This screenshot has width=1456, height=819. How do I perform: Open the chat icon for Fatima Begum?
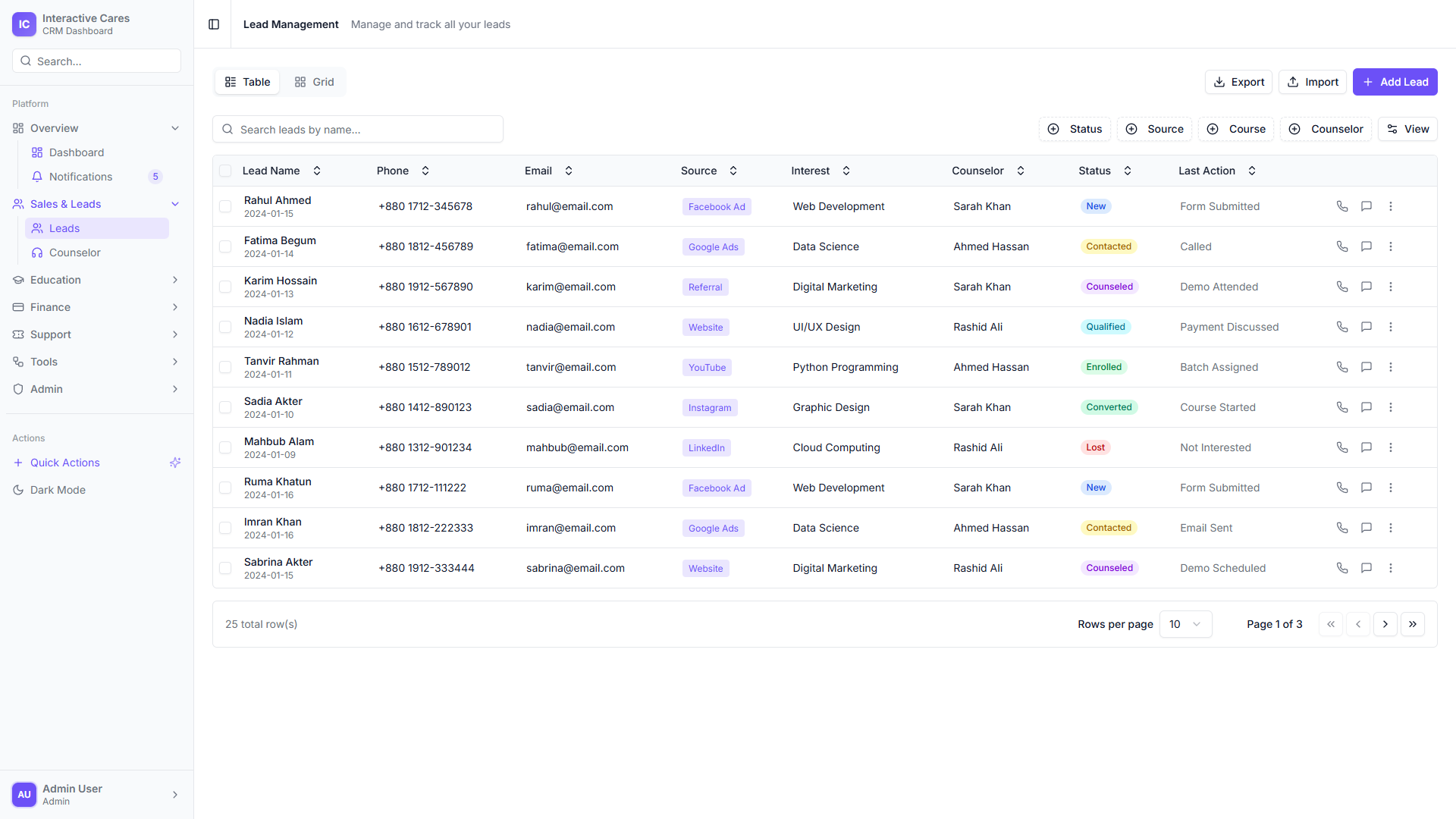click(1367, 246)
